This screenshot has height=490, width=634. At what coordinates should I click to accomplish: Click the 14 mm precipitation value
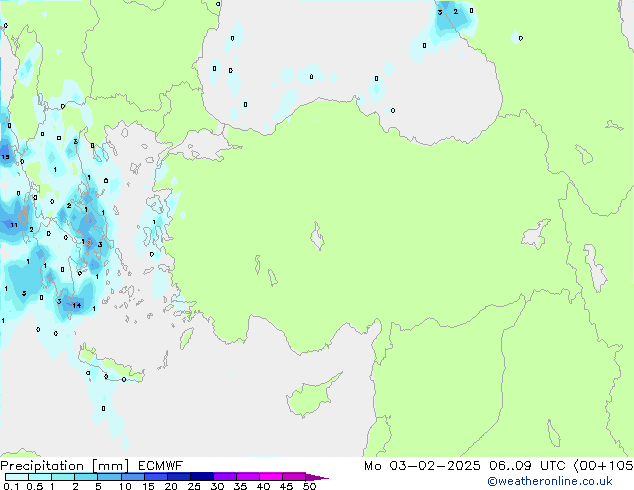pyautogui.click(x=77, y=305)
